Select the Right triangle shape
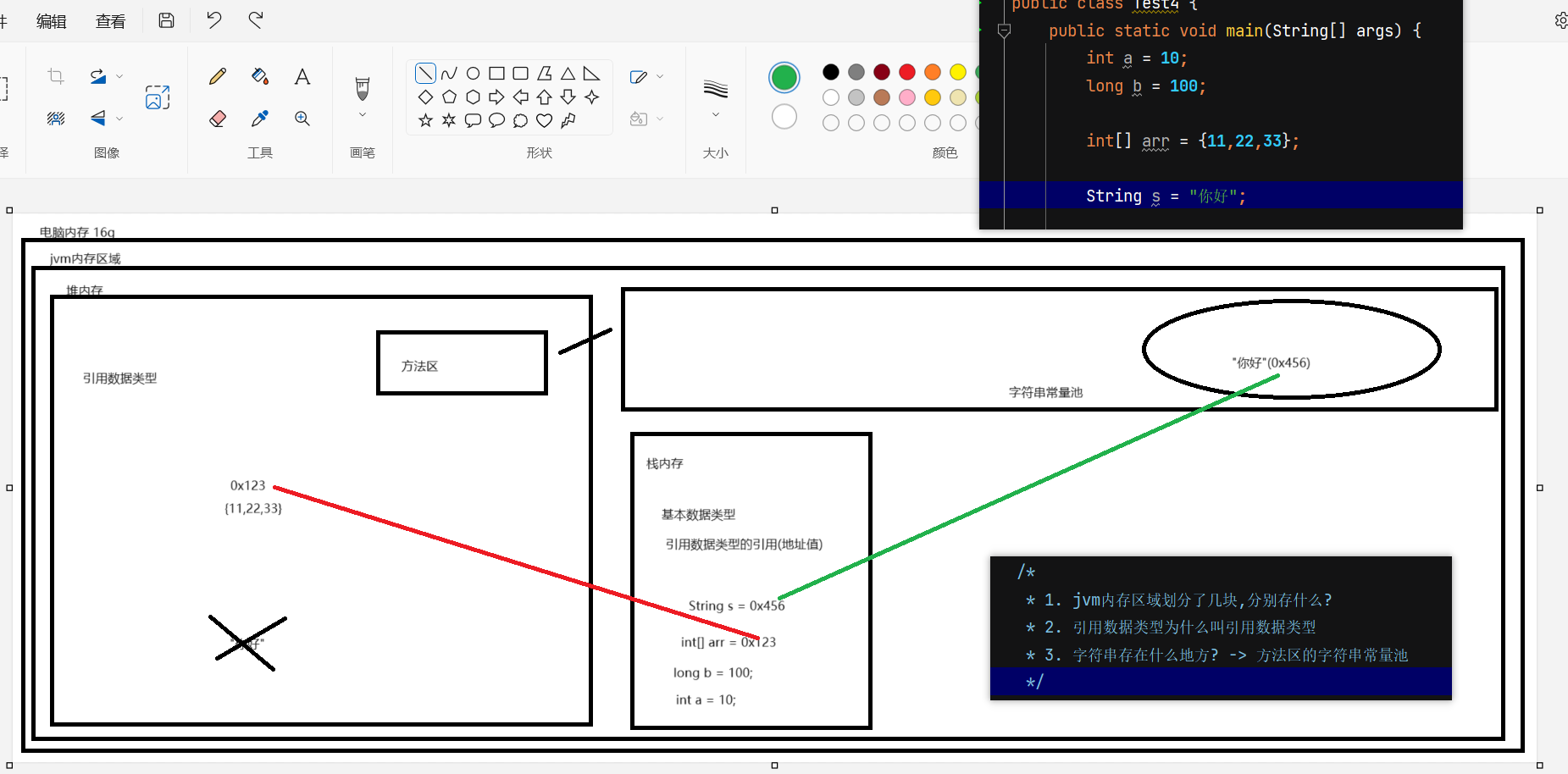Screen dimensions: 1568x774 click(x=591, y=74)
